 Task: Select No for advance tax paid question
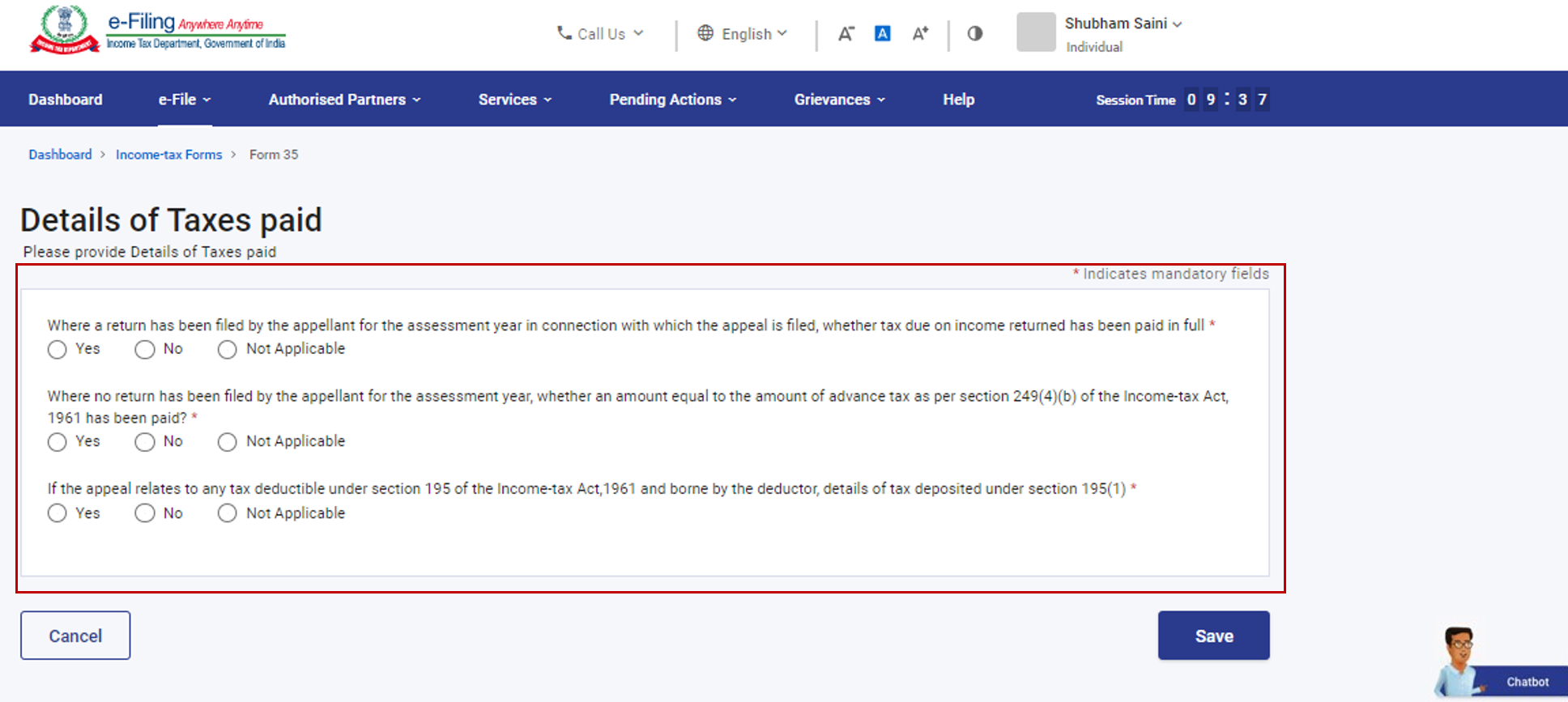coord(145,442)
